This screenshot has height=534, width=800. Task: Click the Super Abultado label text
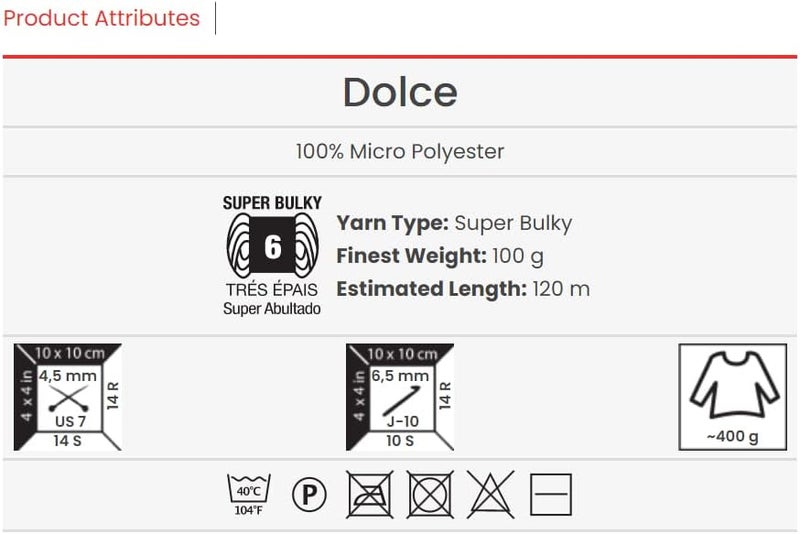pos(272,309)
